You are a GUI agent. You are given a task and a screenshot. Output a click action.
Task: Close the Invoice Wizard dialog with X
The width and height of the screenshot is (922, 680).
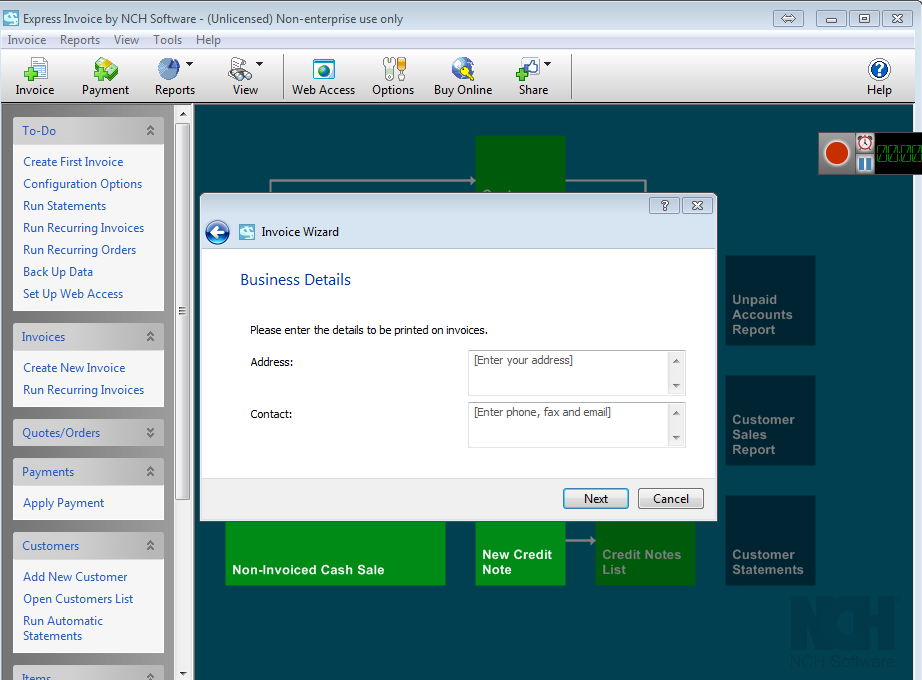click(x=697, y=205)
